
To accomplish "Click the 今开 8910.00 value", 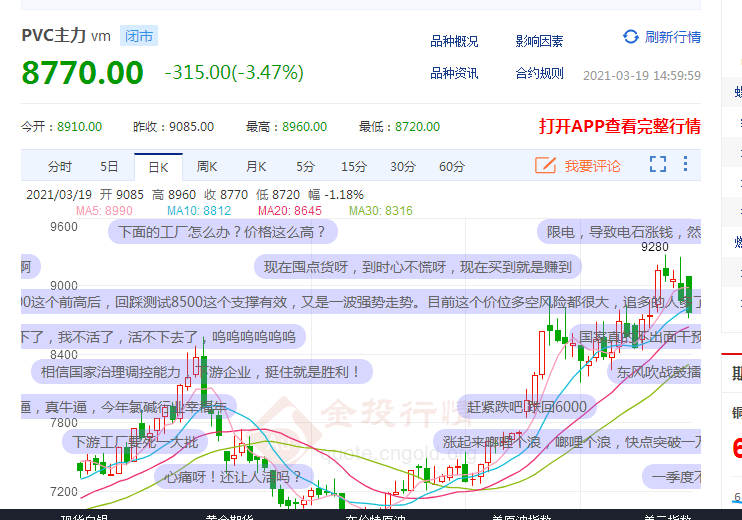I will [80, 127].
